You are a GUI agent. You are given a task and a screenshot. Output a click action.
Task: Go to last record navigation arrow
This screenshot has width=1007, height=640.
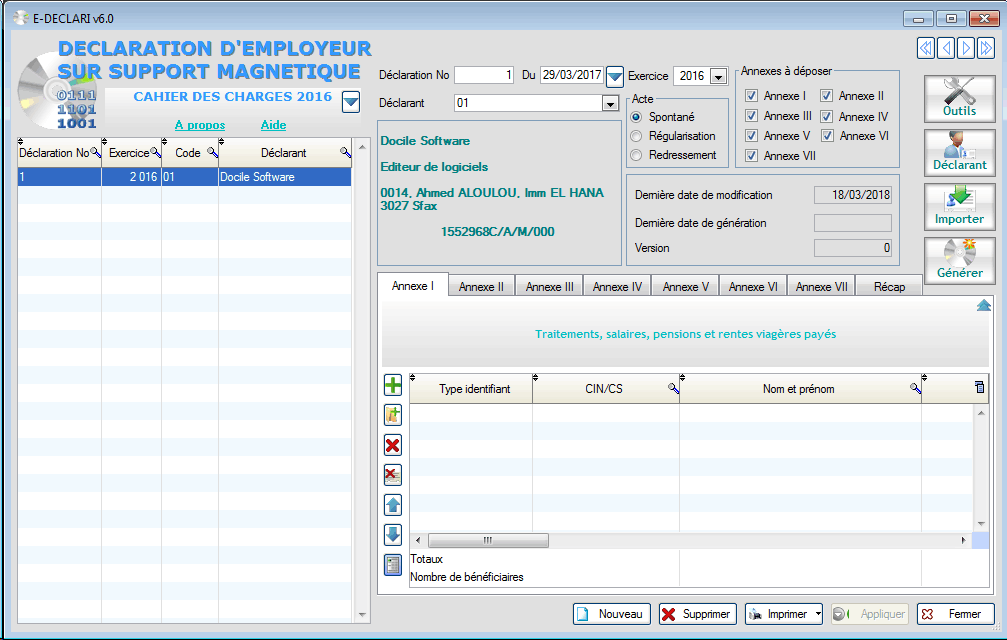point(986,48)
